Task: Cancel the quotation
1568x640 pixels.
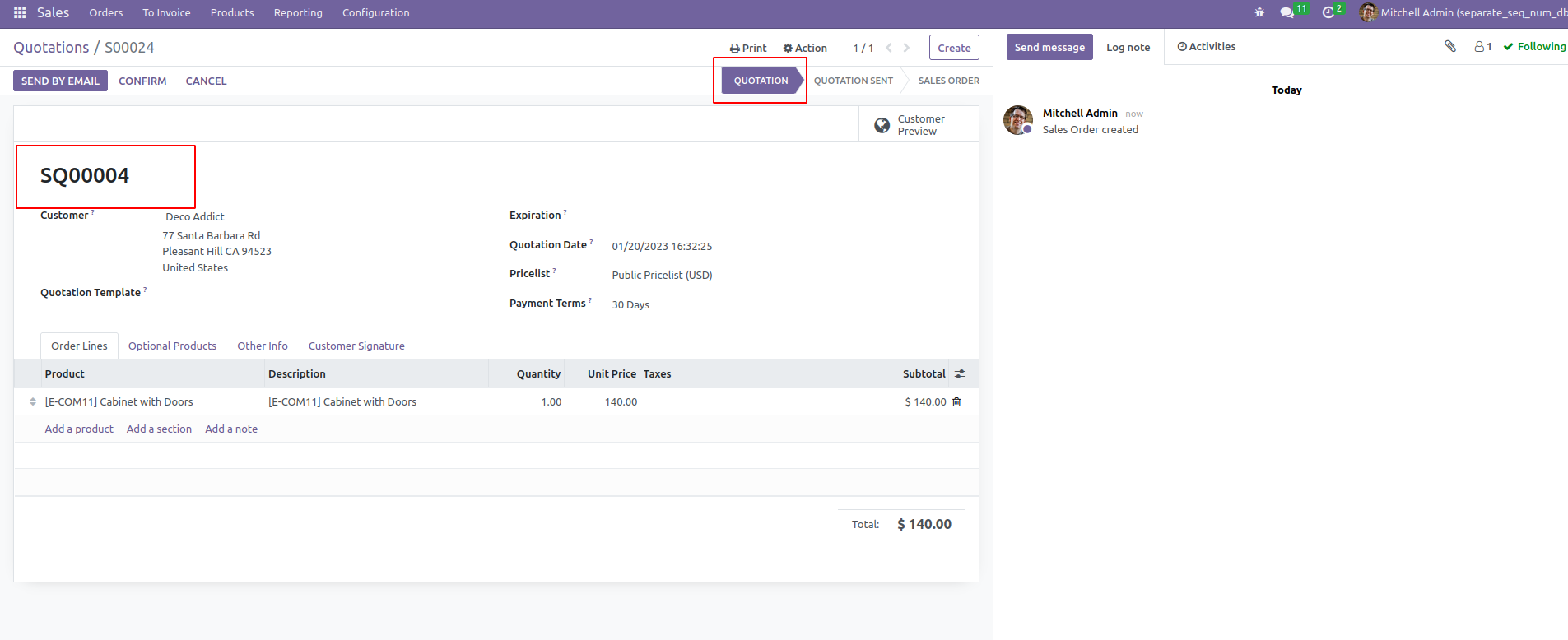Action: click(206, 81)
